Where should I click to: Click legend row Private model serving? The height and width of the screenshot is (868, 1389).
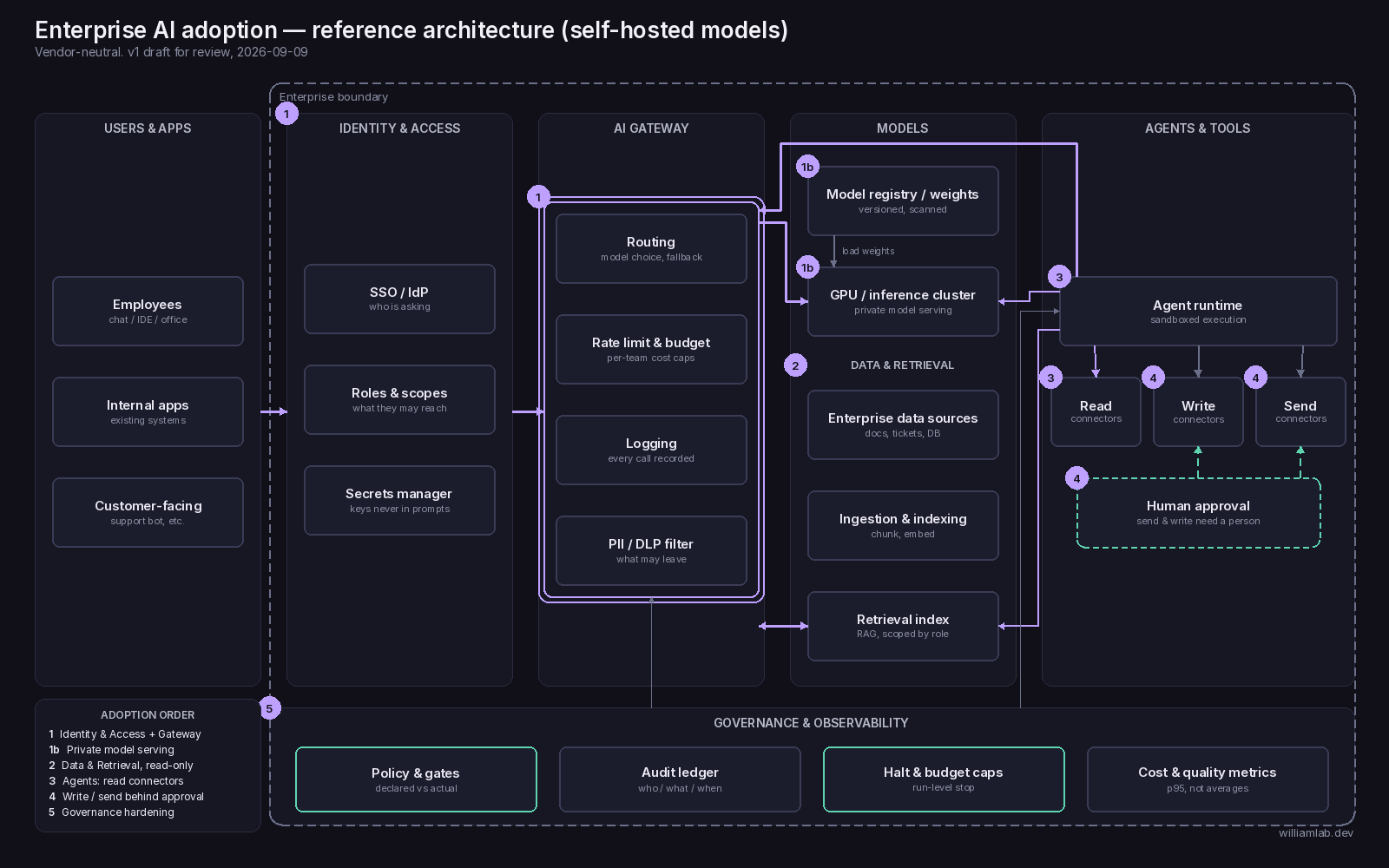click(x=111, y=750)
